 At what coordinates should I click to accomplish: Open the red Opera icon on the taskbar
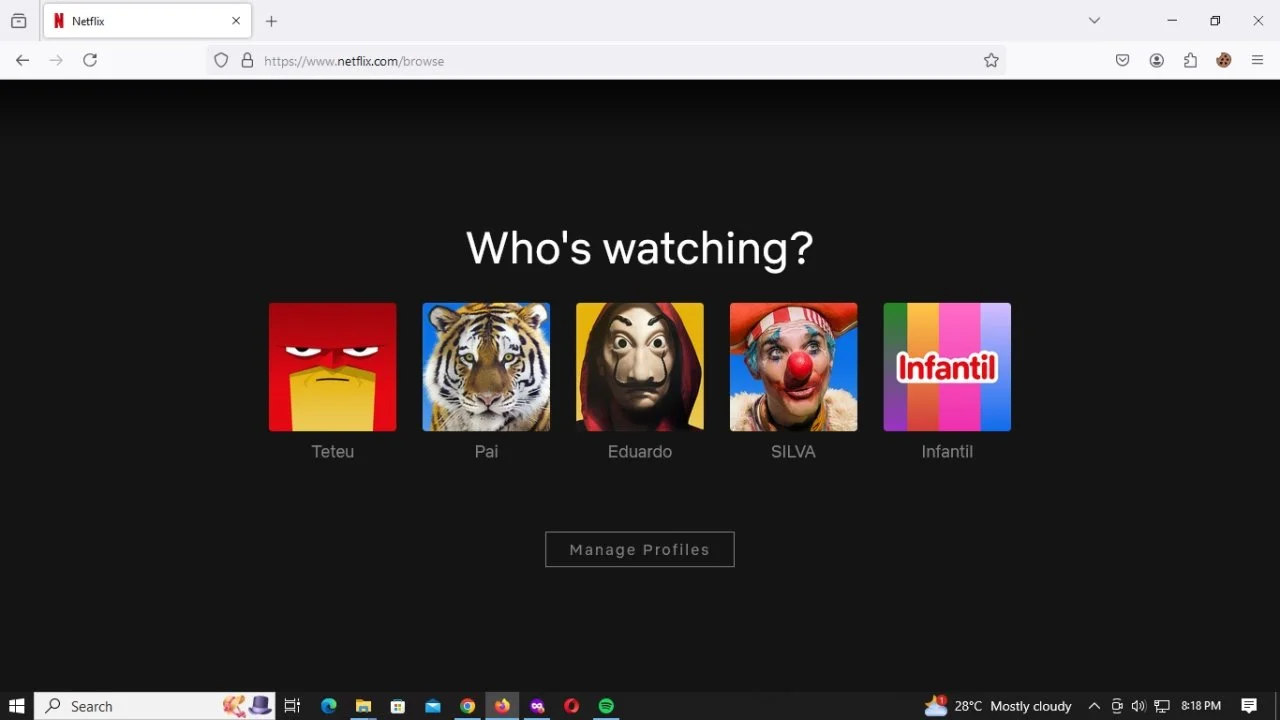coord(571,706)
